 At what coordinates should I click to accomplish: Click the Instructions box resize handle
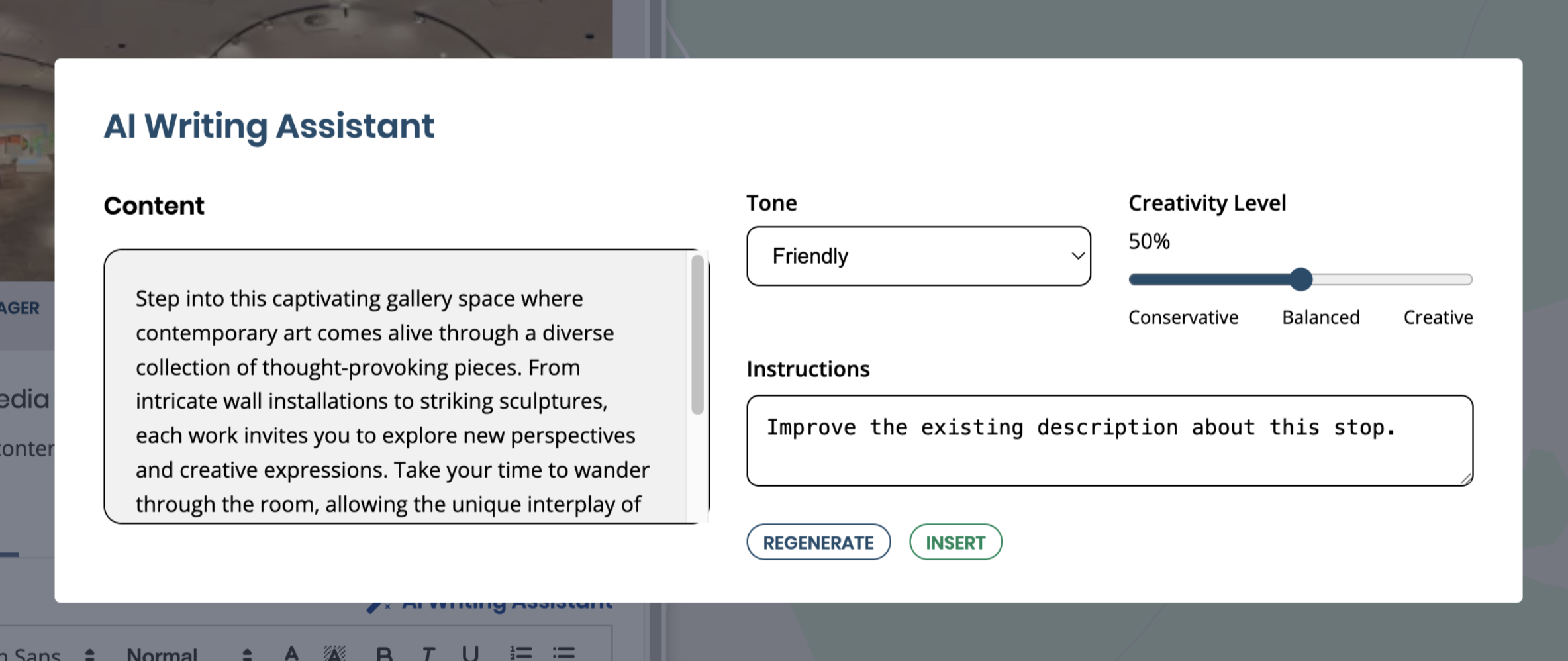click(x=1465, y=479)
